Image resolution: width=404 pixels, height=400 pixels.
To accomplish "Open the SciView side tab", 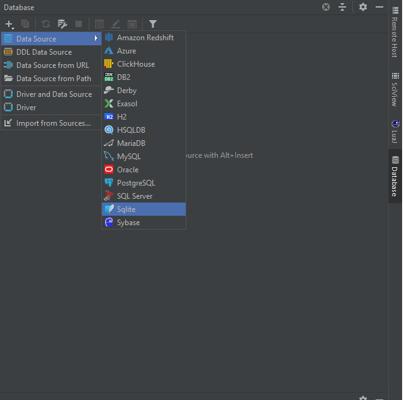I will point(395,89).
